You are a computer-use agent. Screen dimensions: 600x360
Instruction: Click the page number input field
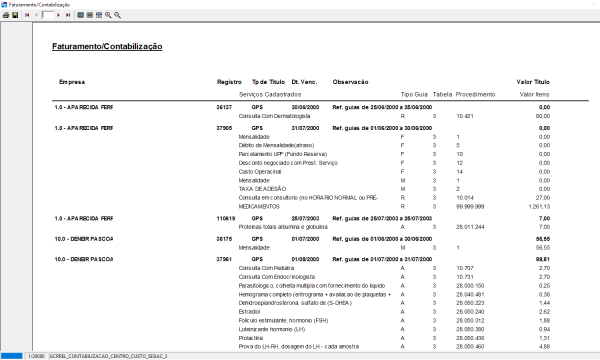click(48, 15)
